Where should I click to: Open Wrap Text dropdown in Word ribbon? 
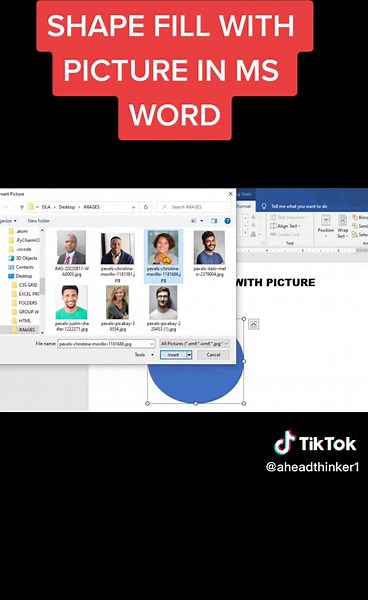(x=342, y=227)
